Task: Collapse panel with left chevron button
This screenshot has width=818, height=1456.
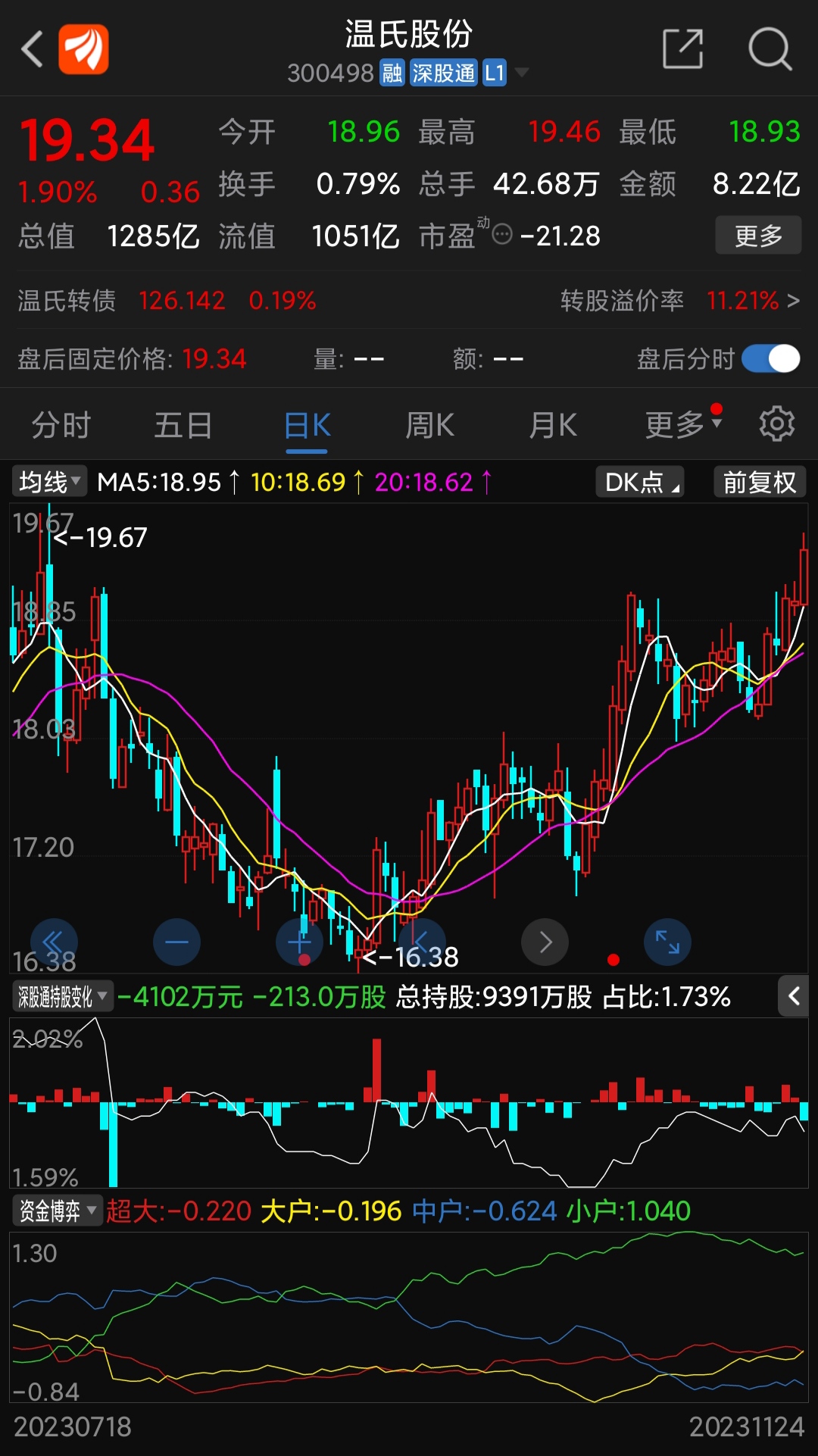Action: pyautogui.click(x=793, y=996)
